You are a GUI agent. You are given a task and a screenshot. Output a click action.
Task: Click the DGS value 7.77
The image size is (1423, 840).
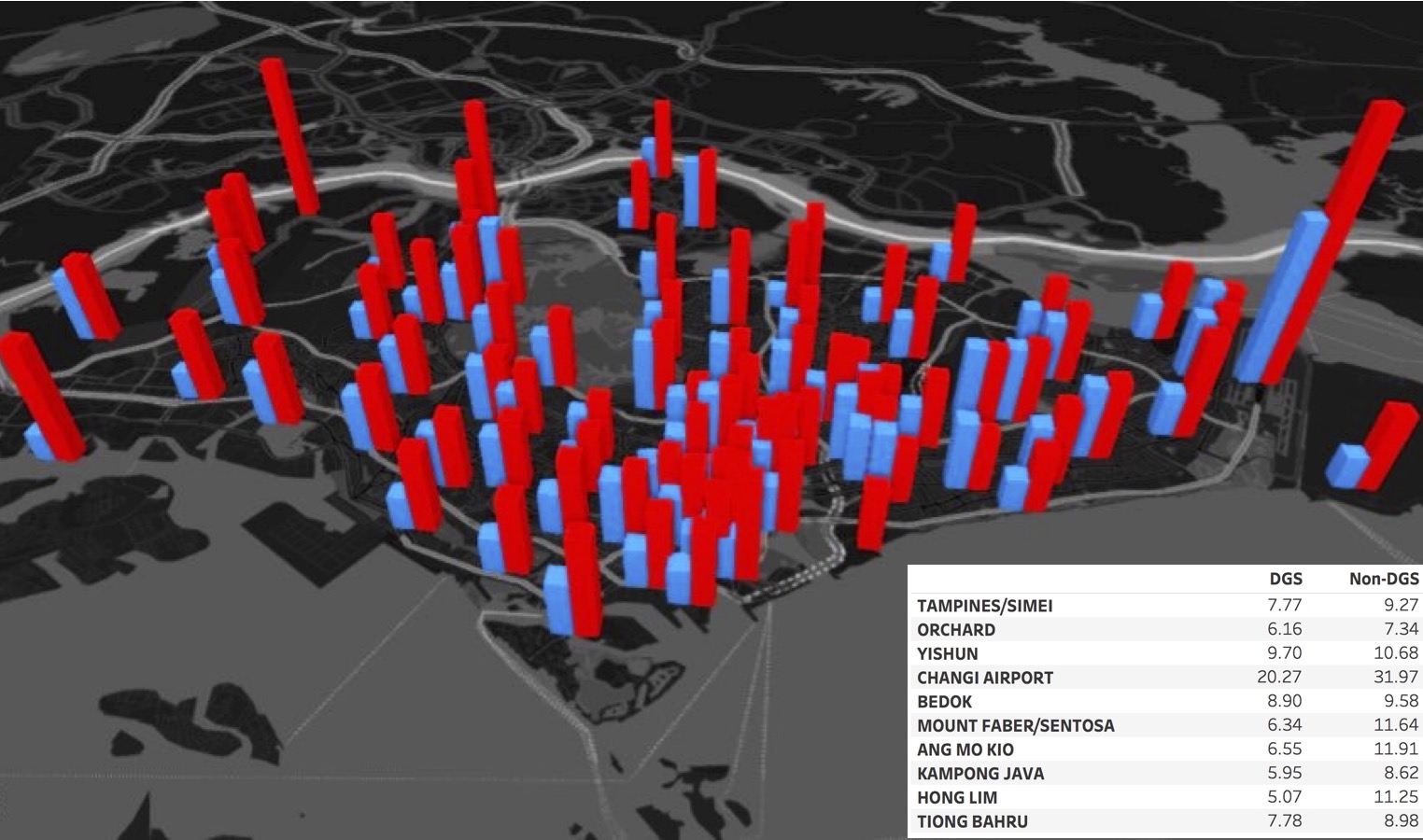pos(1286,606)
